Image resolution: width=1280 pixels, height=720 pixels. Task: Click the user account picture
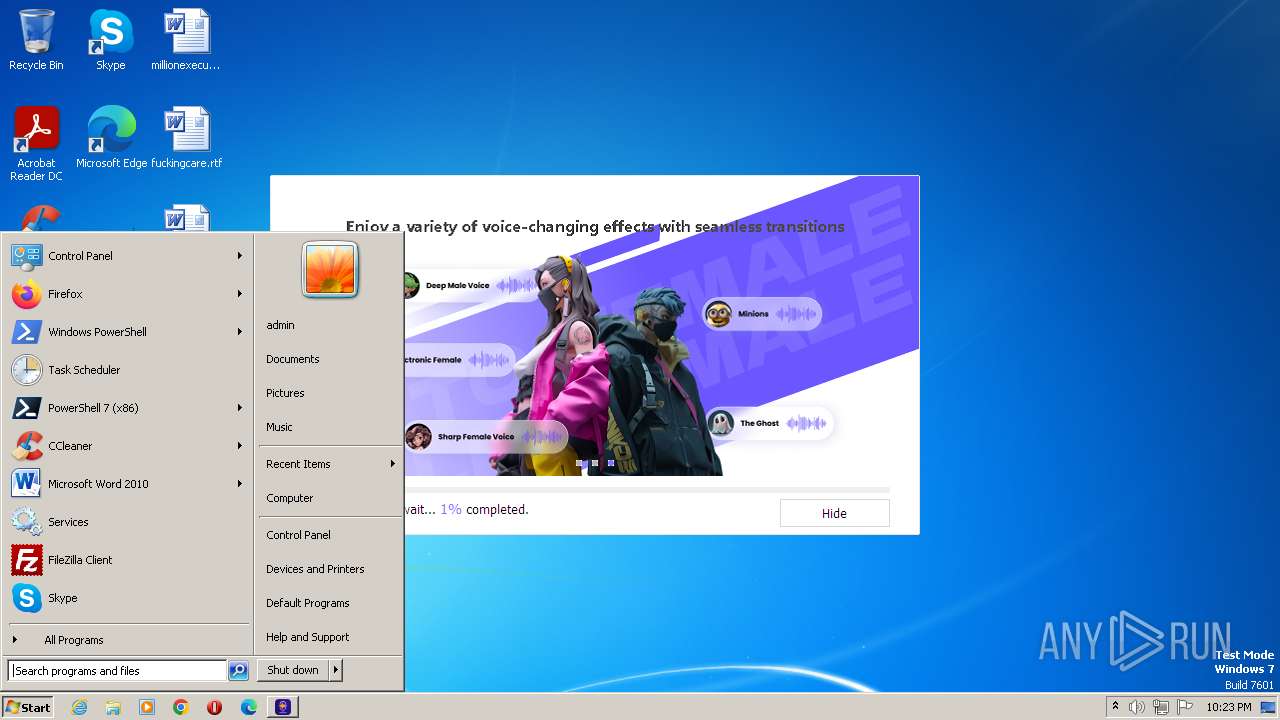(330, 269)
